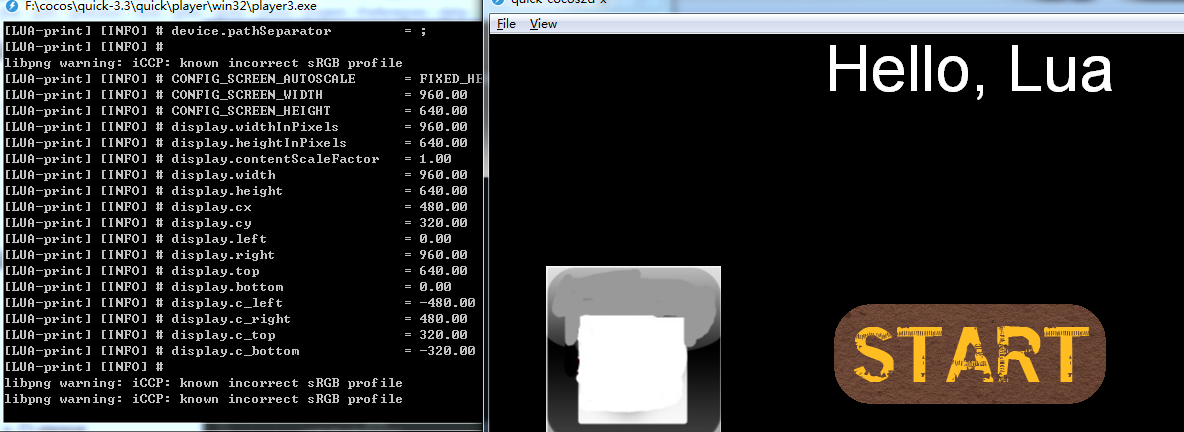
Task: Select the display.cy console line
Action: [x=236, y=223]
